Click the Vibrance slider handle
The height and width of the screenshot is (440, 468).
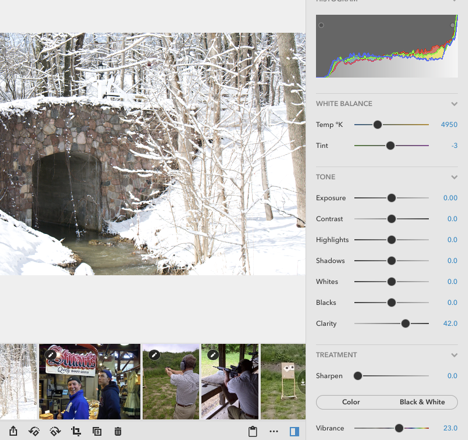(399, 428)
